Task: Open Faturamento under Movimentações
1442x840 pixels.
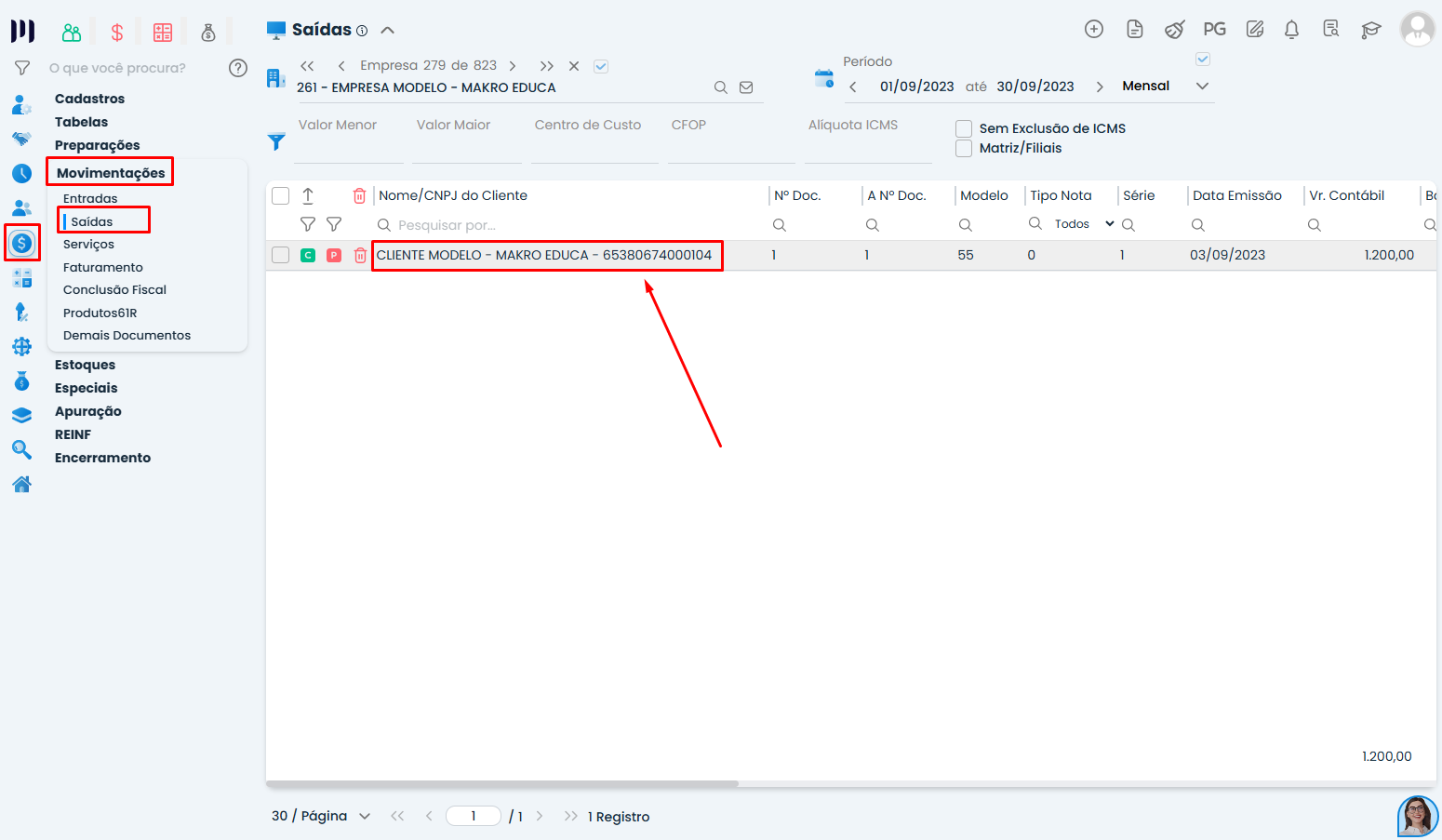Action: click(103, 267)
